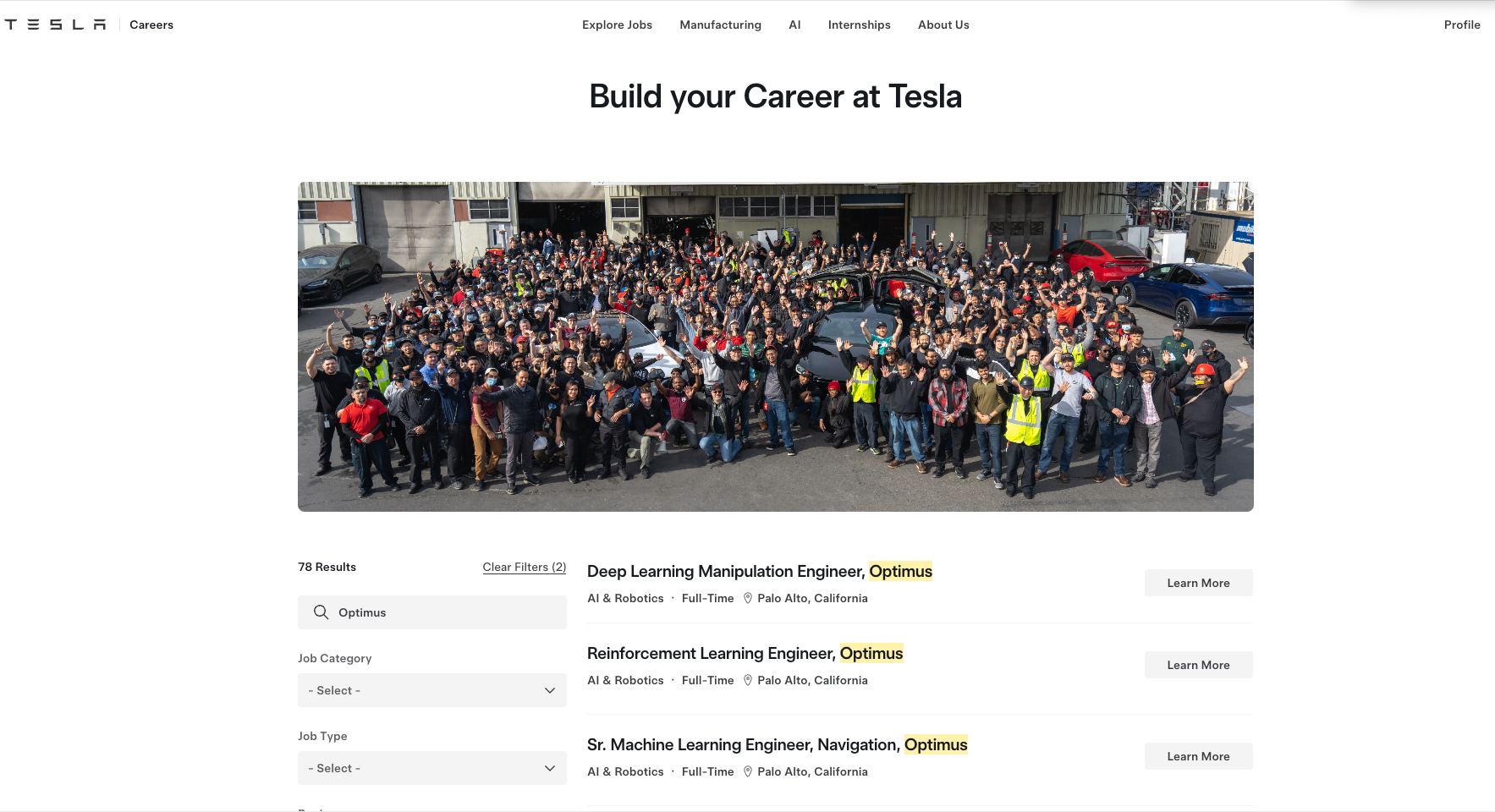The width and height of the screenshot is (1495, 812).
Task: Expand the Job Type dropdown
Action: [432, 768]
